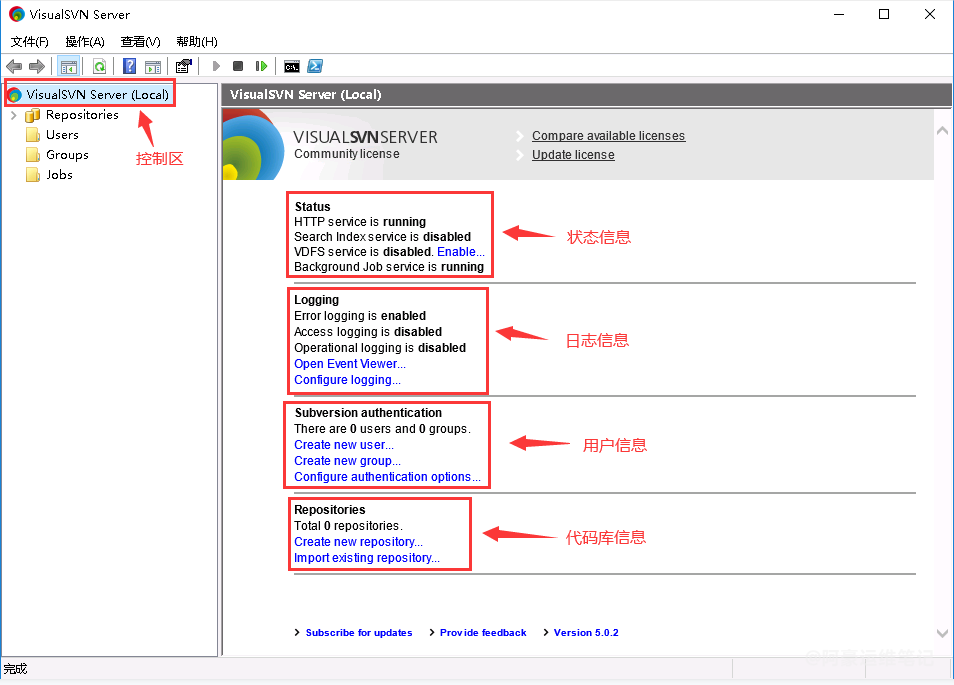Open the command prompt toolbar icon

[x=291, y=66]
